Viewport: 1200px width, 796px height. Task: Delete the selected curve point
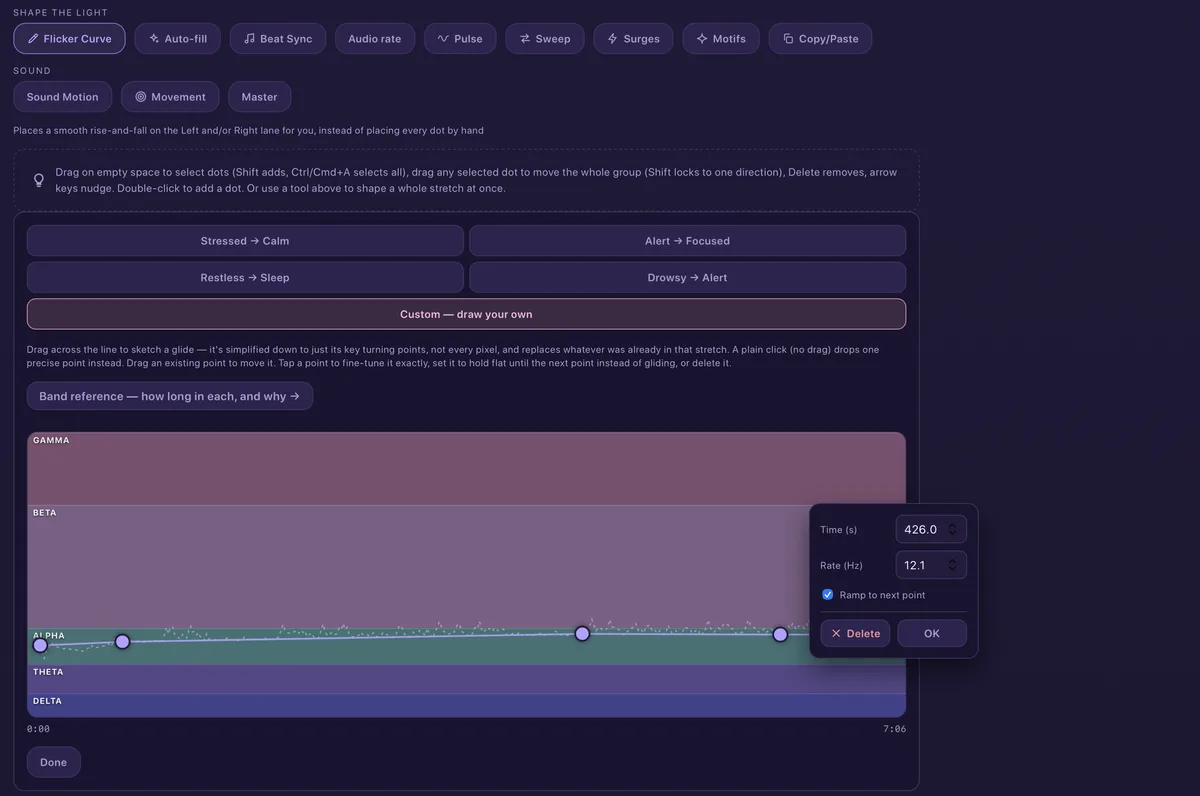click(x=855, y=633)
